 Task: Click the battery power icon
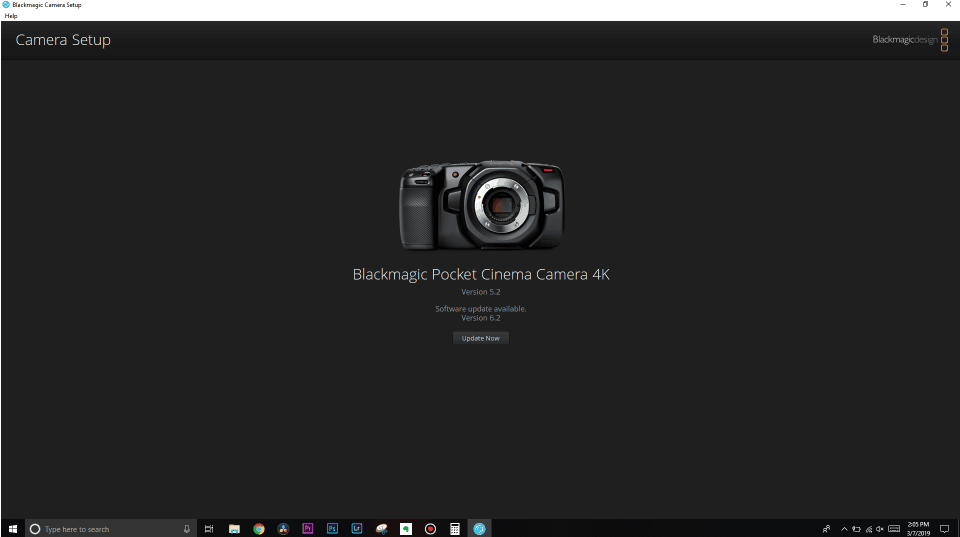tap(856, 529)
